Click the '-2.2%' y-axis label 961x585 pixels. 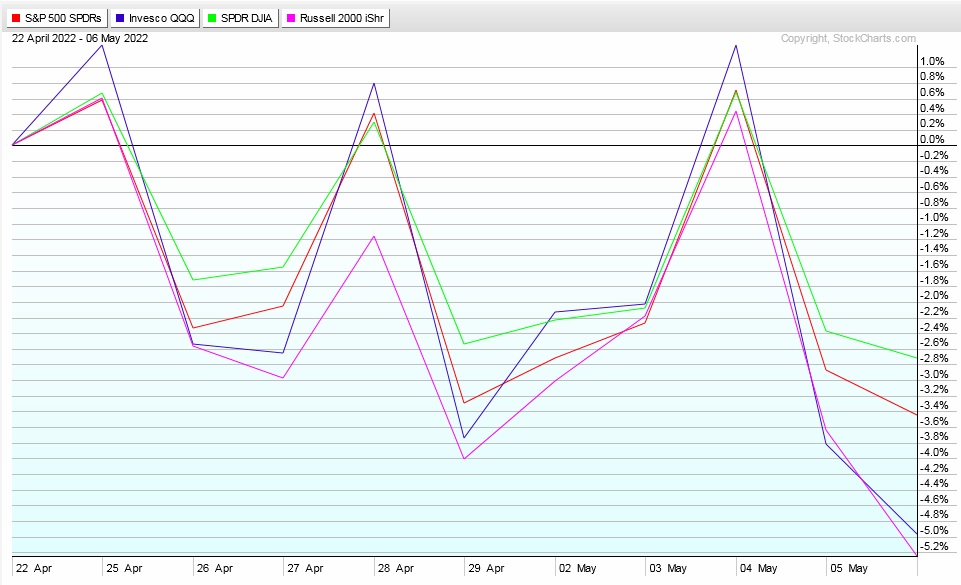pos(934,312)
